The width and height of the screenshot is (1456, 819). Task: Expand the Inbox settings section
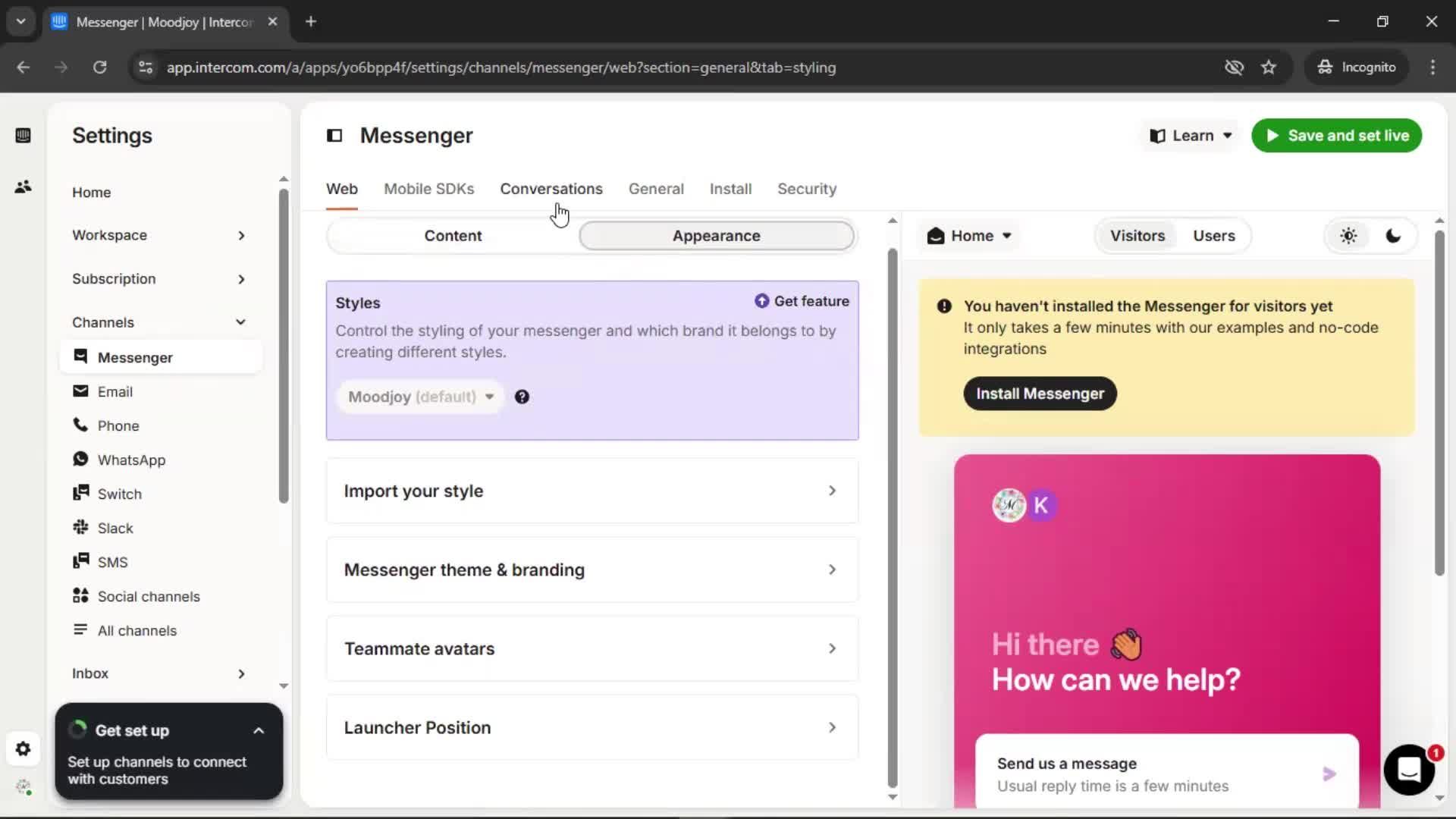(159, 673)
